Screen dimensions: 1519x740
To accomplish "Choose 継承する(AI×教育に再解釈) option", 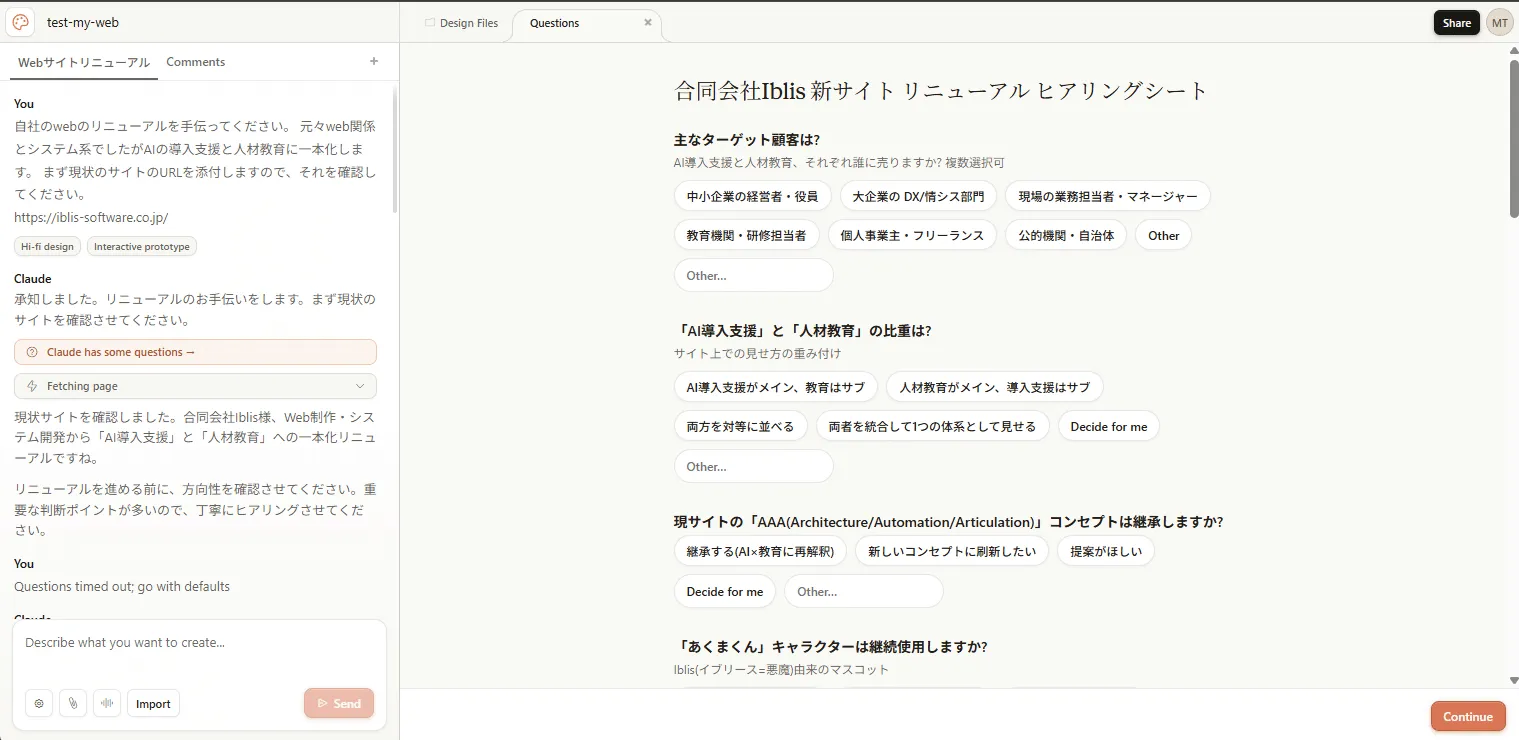I will [761, 551].
